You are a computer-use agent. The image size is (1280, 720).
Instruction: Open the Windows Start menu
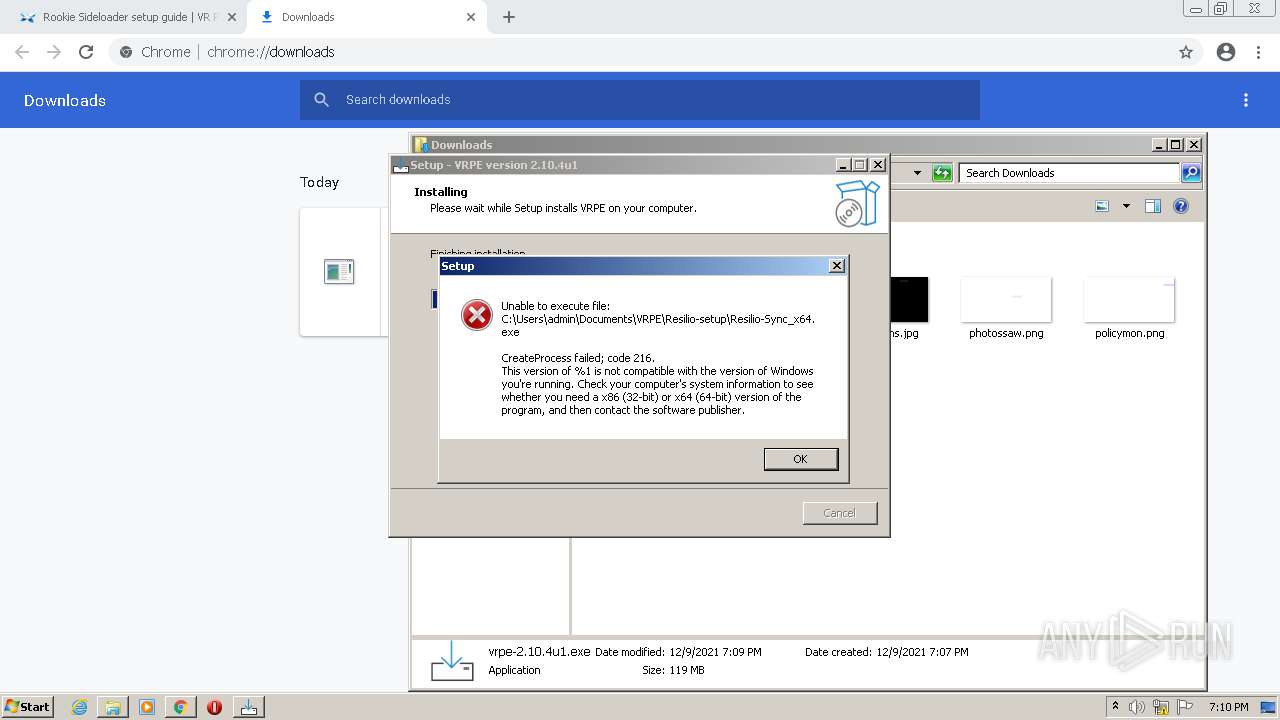[27, 706]
